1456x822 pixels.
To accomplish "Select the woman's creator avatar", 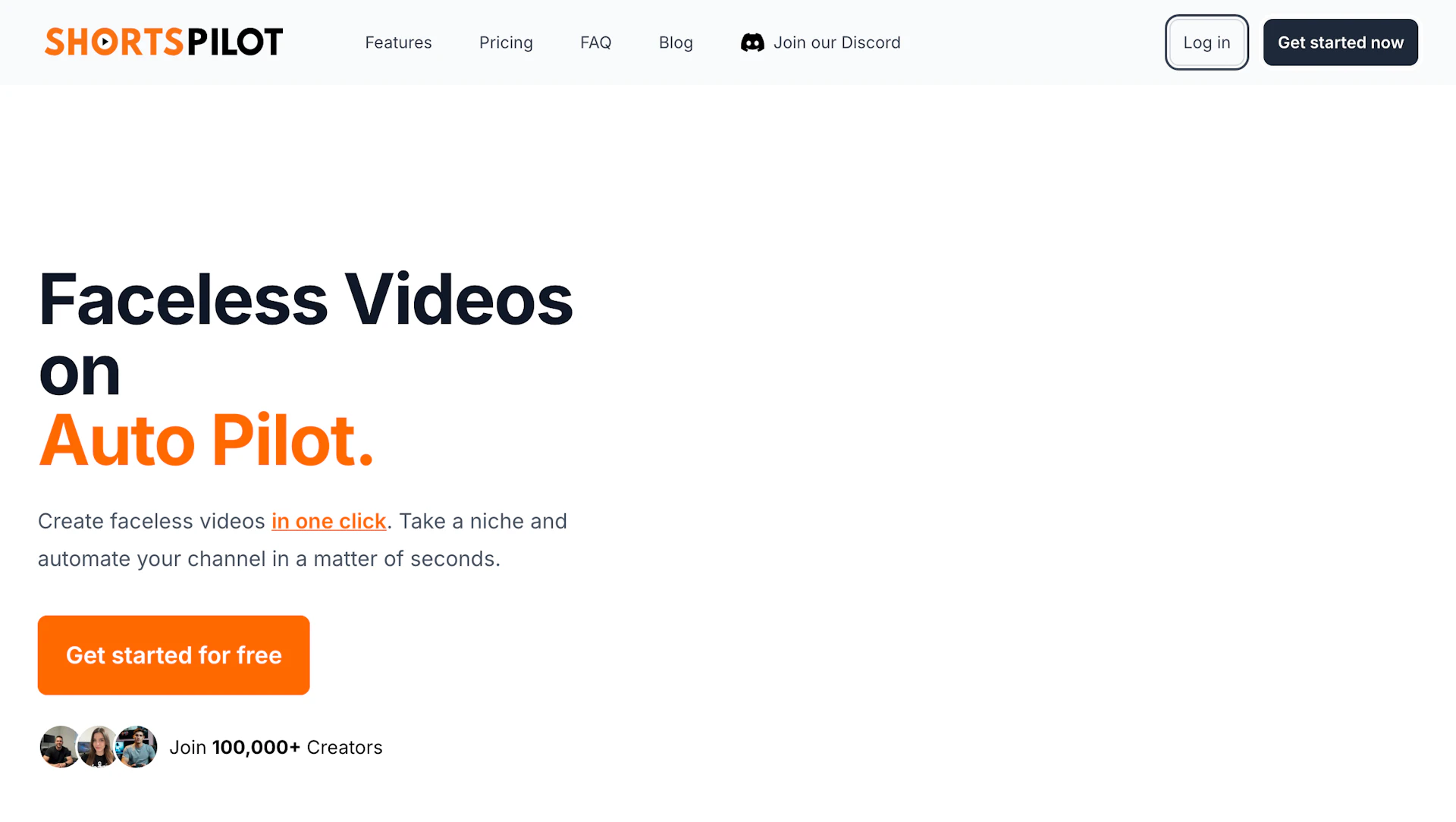I will pos(98,747).
